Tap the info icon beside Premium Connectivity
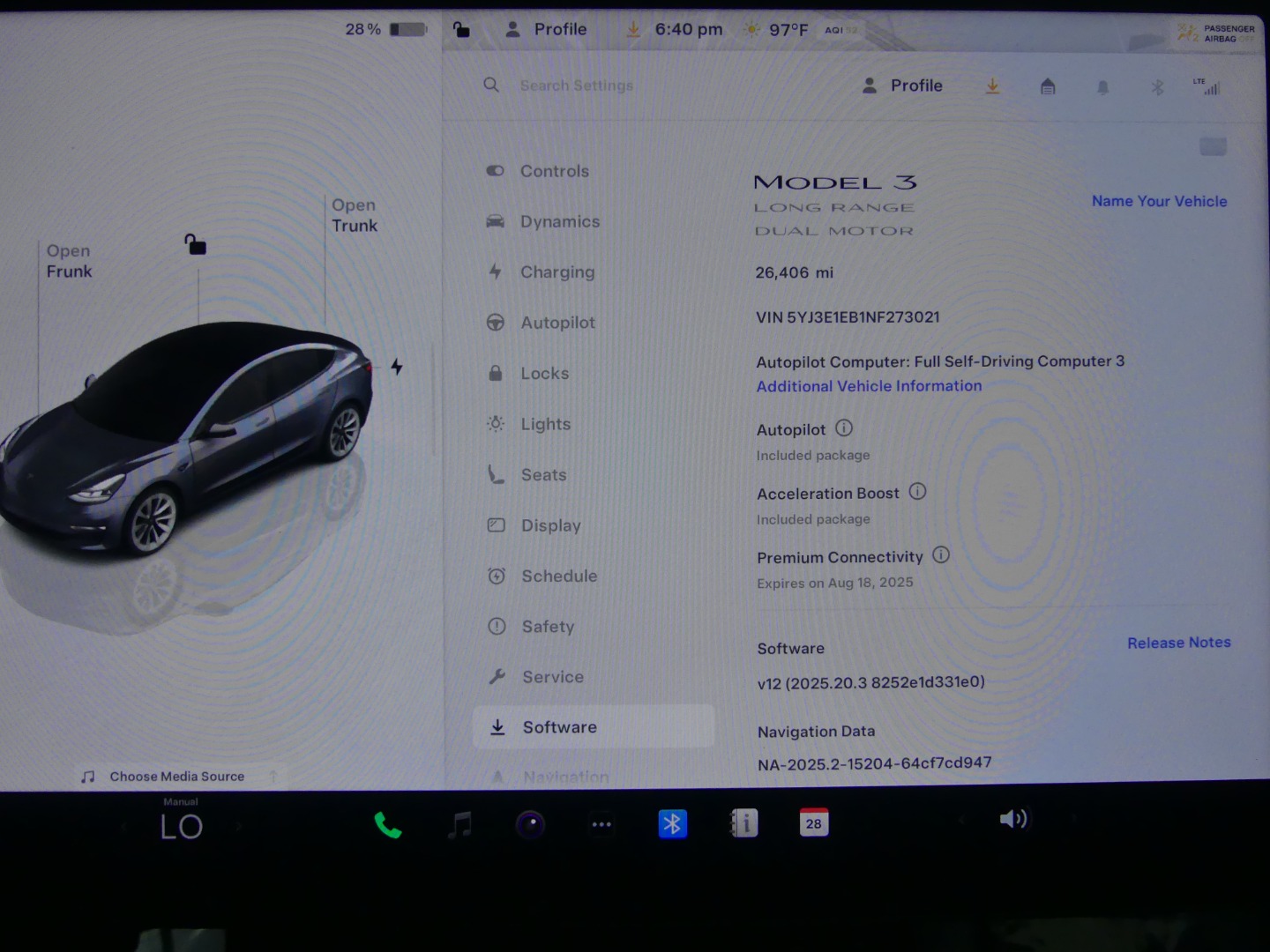 [x=941, y=555]
